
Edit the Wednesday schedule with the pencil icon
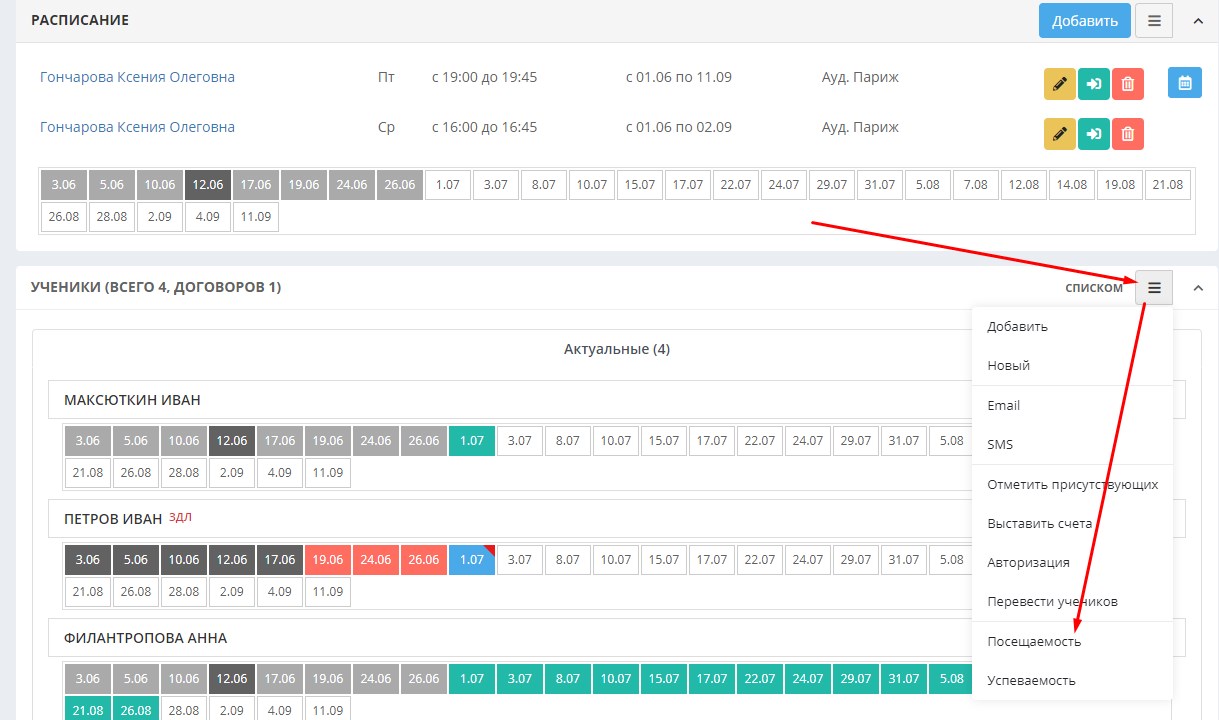point(1060,134)
